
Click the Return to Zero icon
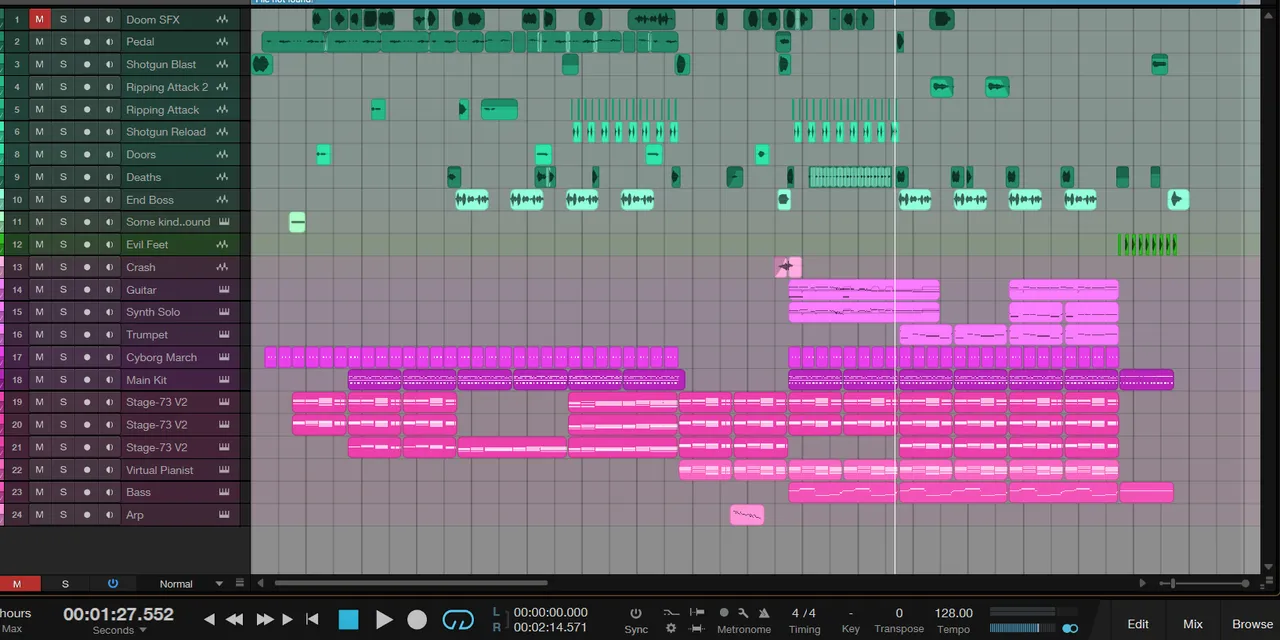click(x=312, y=620)
